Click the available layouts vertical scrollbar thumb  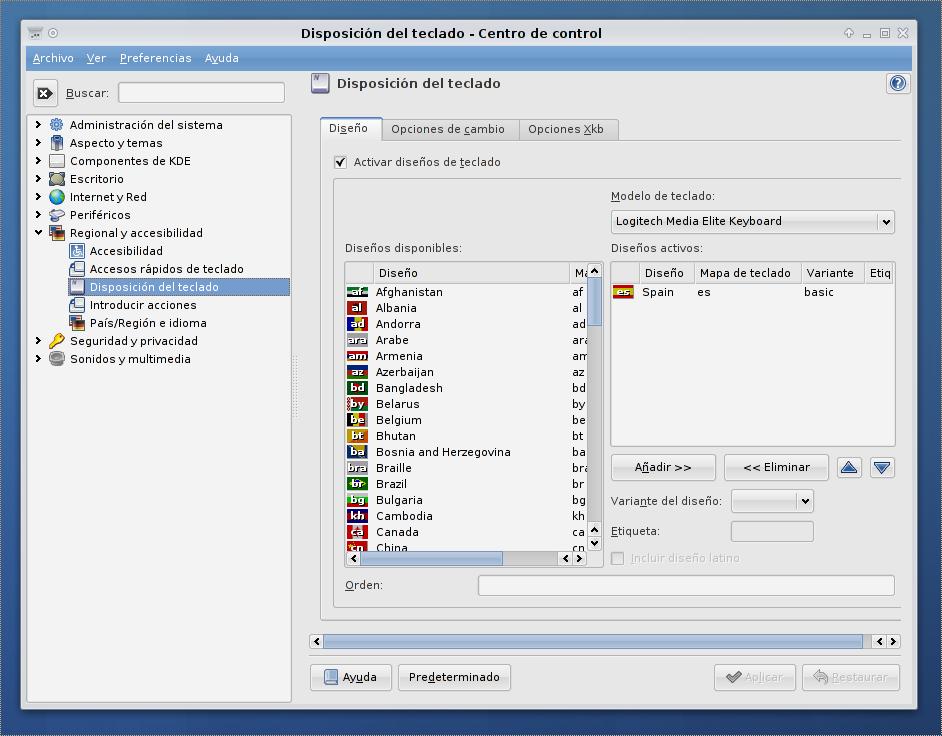[x=594, y=302]
